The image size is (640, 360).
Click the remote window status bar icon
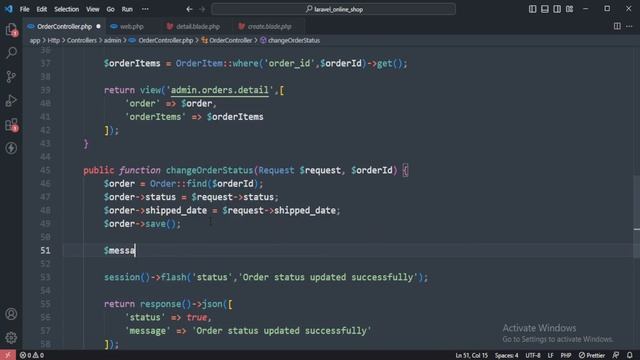point(8,355)
